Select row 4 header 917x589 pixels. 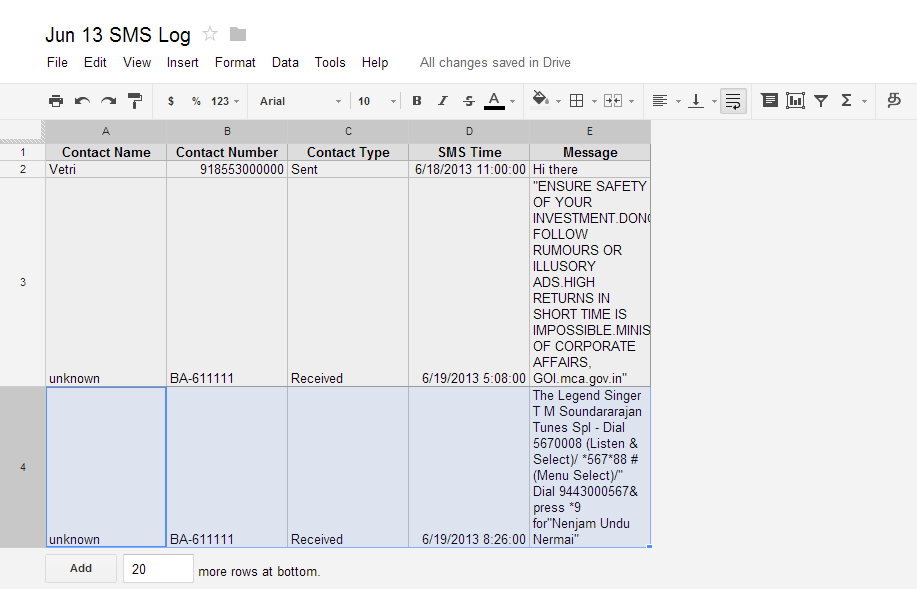pos(23,467)
